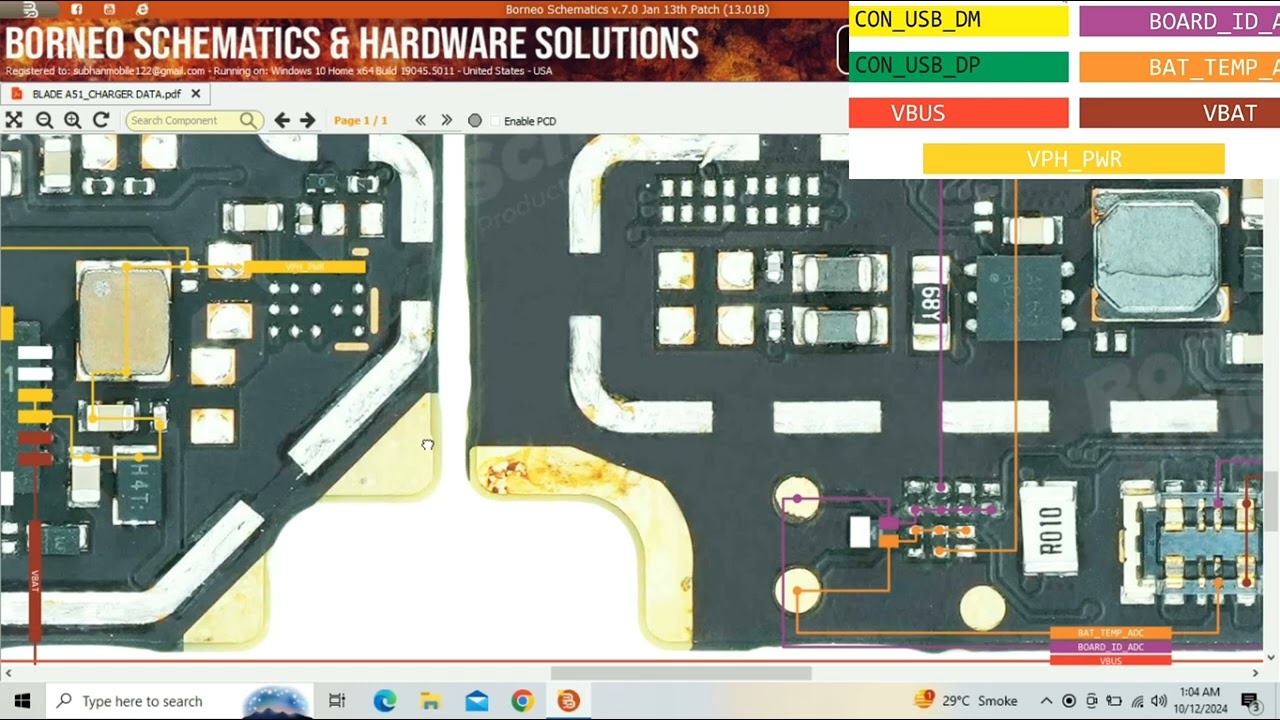Open the notification center icon
1280x720 pixels.
pos(1250,701)
